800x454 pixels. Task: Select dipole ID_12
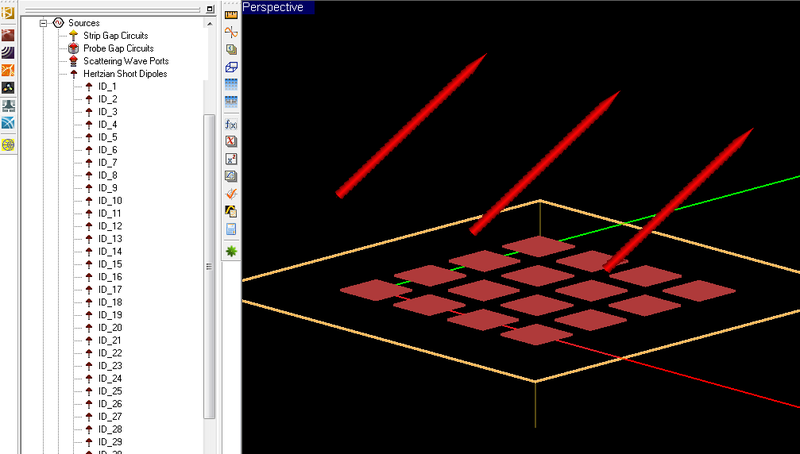pos(110,226)
